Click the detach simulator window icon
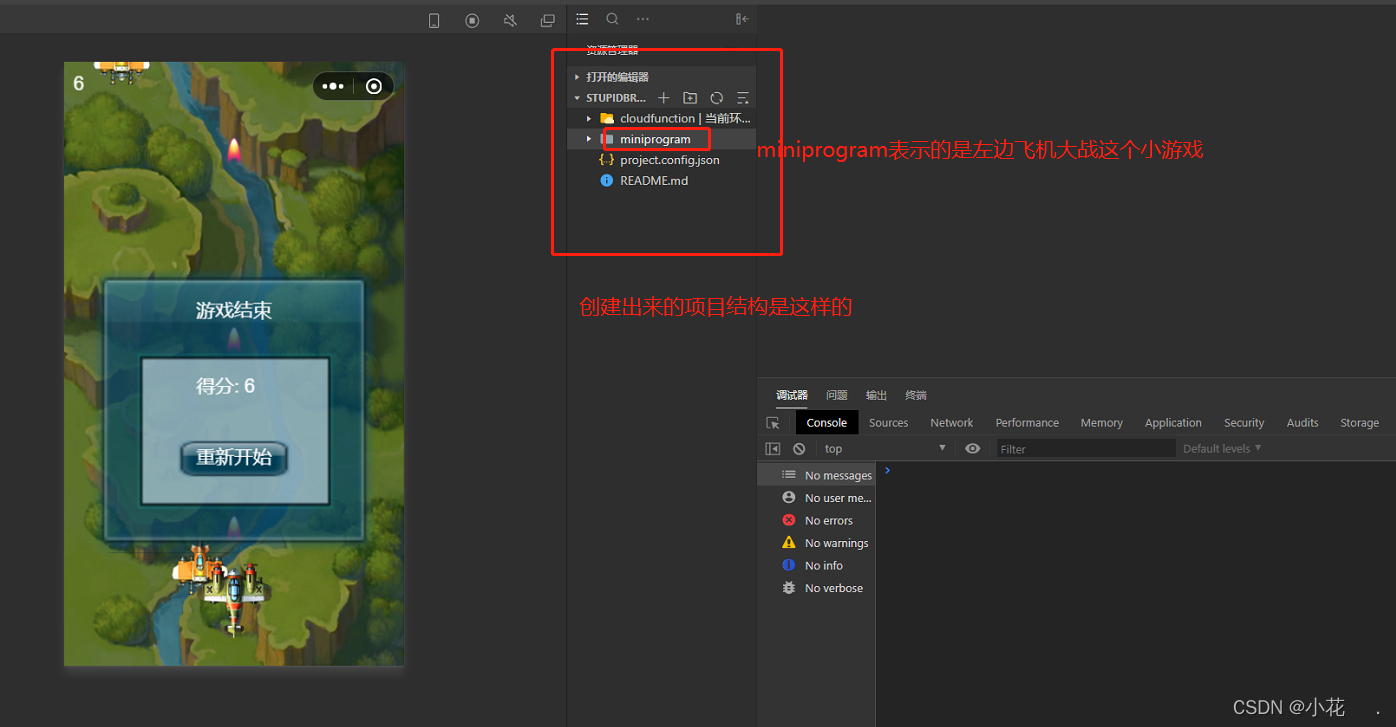1396x727 pixels. coord(547,20)
